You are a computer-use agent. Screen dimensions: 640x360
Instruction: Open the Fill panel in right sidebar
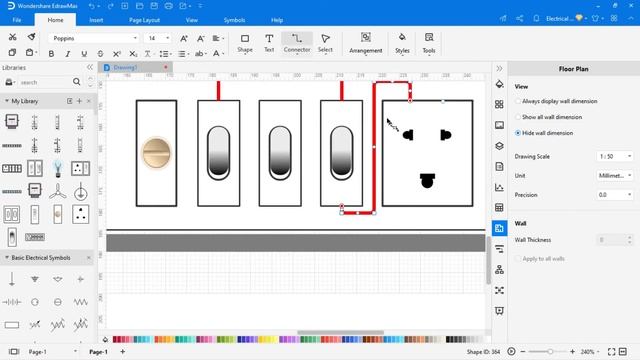(x=499, y=84)
